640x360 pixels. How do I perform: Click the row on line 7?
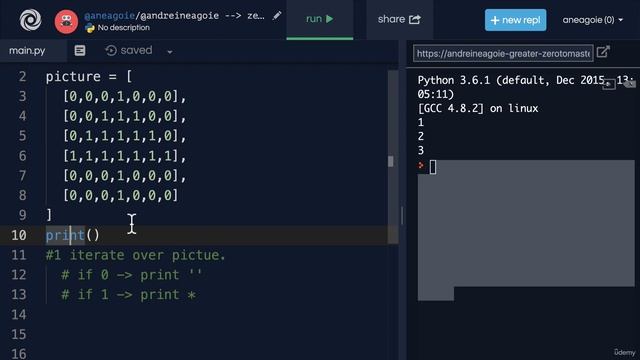click(124, 176)
